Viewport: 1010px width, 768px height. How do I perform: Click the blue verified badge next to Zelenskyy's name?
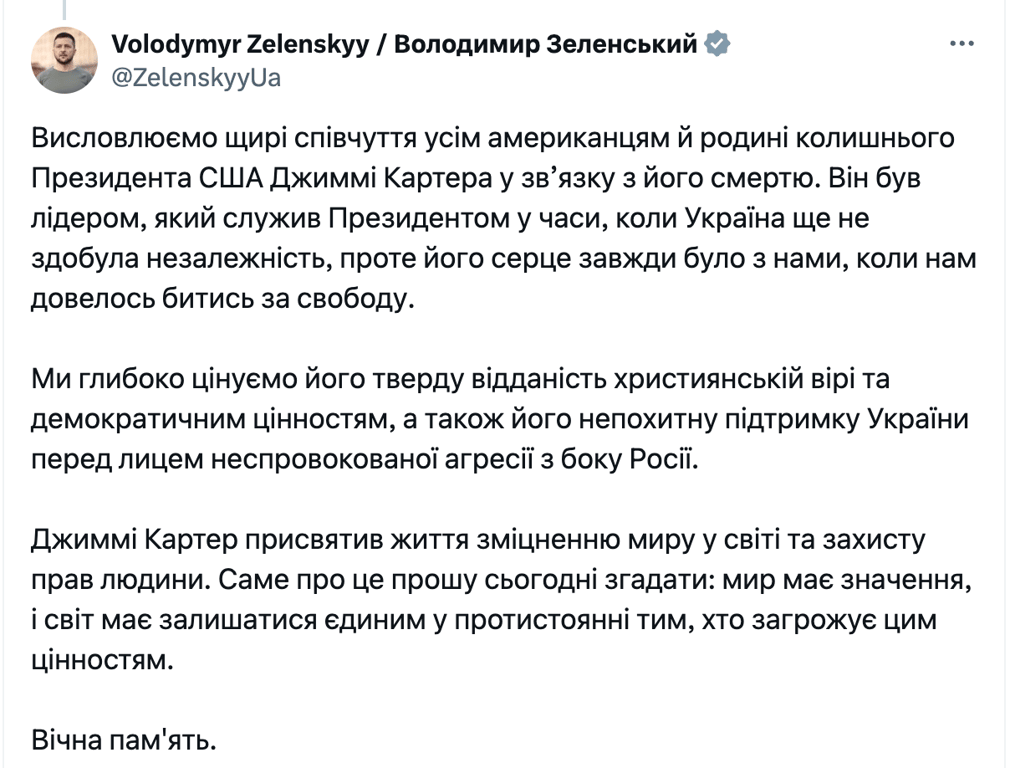click(x=715, y=44)
